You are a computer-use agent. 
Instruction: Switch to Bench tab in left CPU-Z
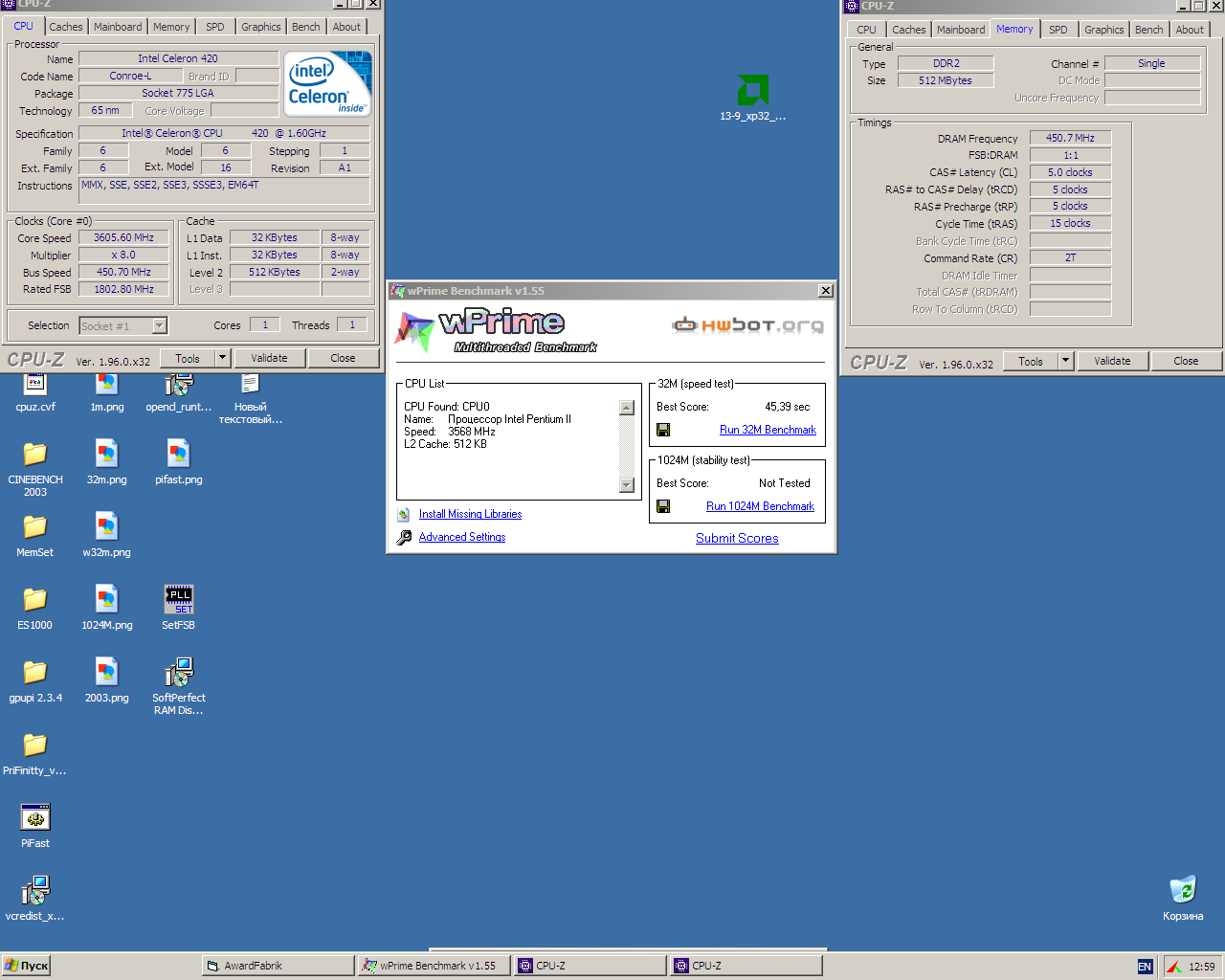(306, 27)
